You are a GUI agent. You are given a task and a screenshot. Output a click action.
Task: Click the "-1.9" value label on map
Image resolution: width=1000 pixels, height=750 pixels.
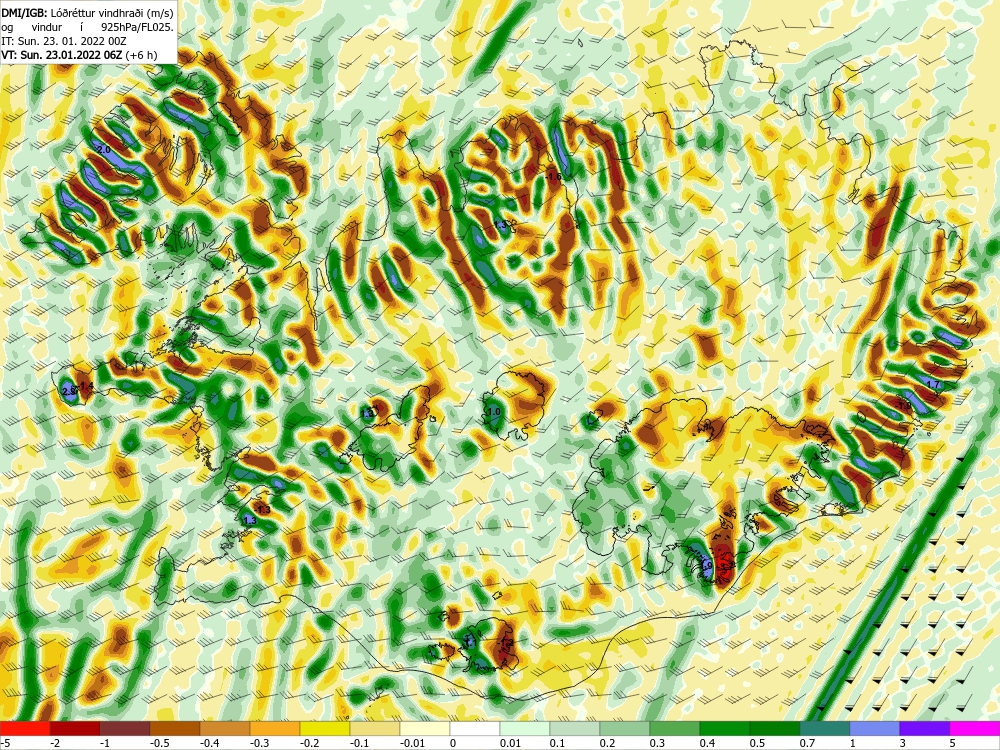click(904, 405)
